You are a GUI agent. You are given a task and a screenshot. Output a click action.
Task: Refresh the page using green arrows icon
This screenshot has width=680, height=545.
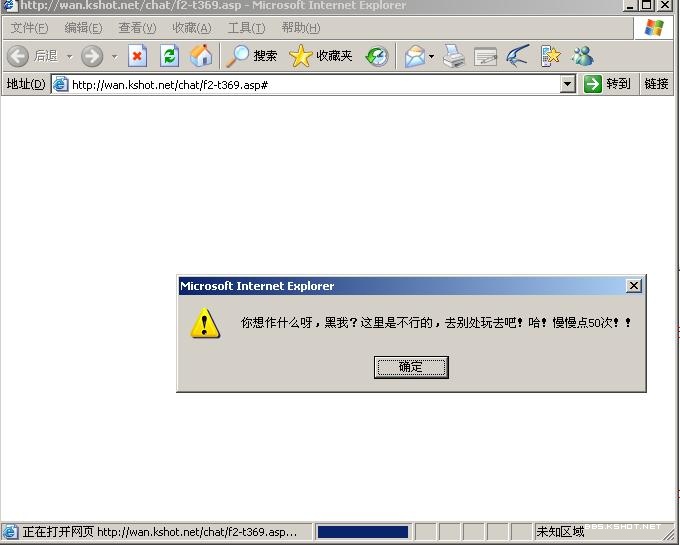tap(170, 56)
